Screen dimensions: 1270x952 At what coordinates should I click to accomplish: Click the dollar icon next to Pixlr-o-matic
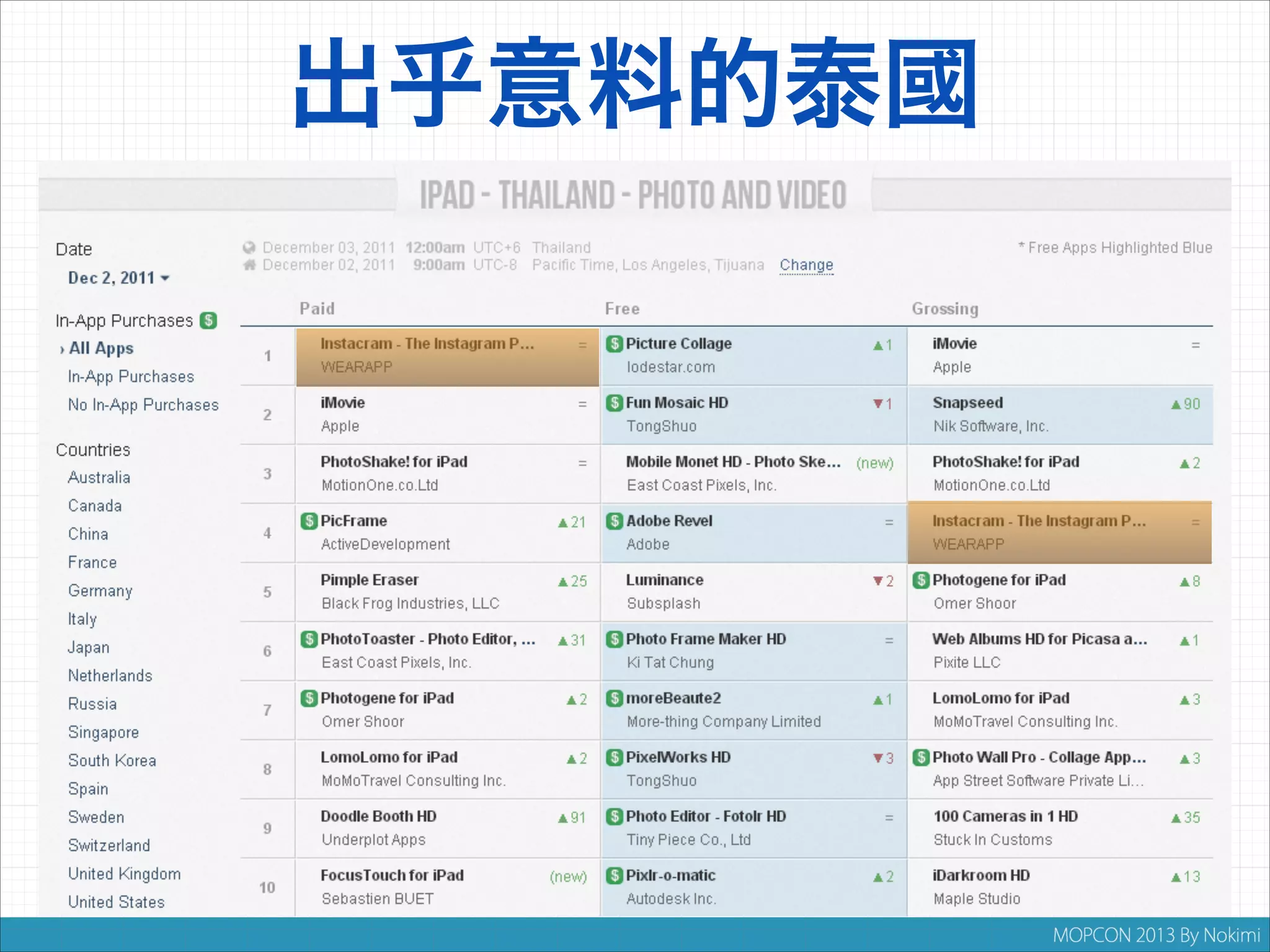coord(614,876)
